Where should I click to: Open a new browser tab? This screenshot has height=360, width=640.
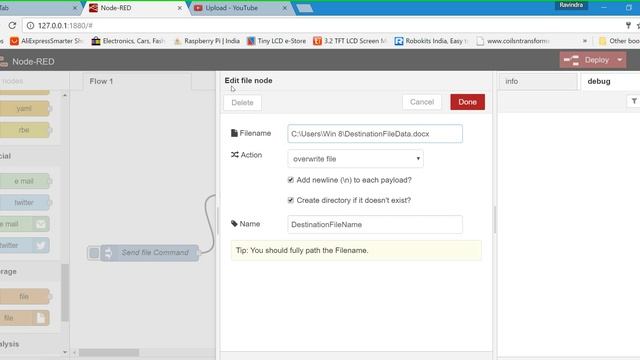304,8
